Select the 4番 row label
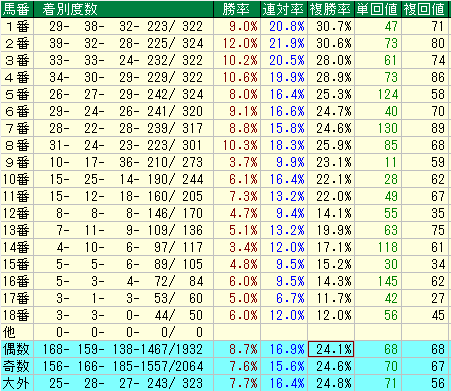Screen dimensions: 451x391 tap(17, 77)
